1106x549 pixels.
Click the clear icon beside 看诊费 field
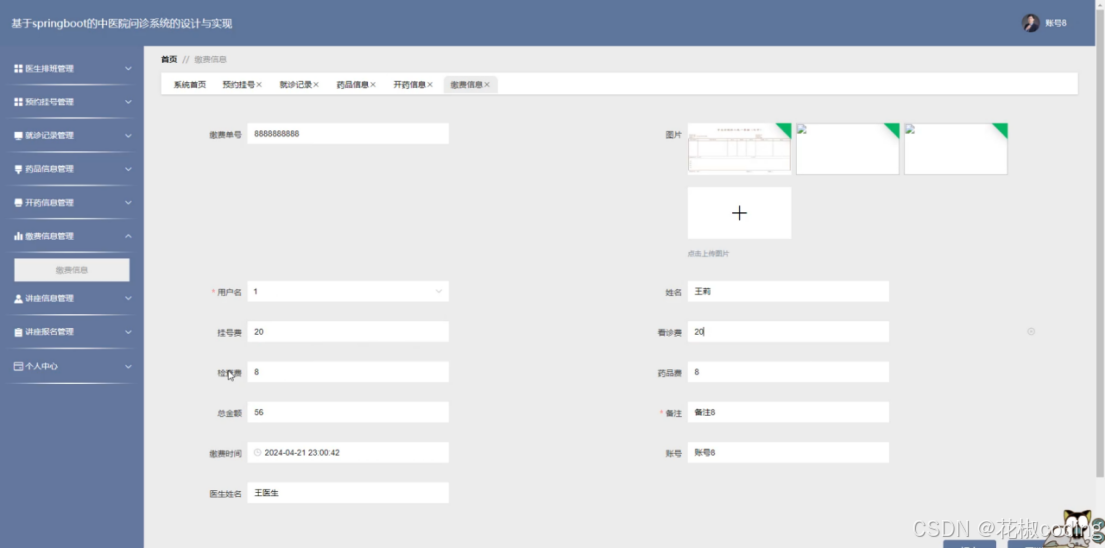(x=1031, y=331)
